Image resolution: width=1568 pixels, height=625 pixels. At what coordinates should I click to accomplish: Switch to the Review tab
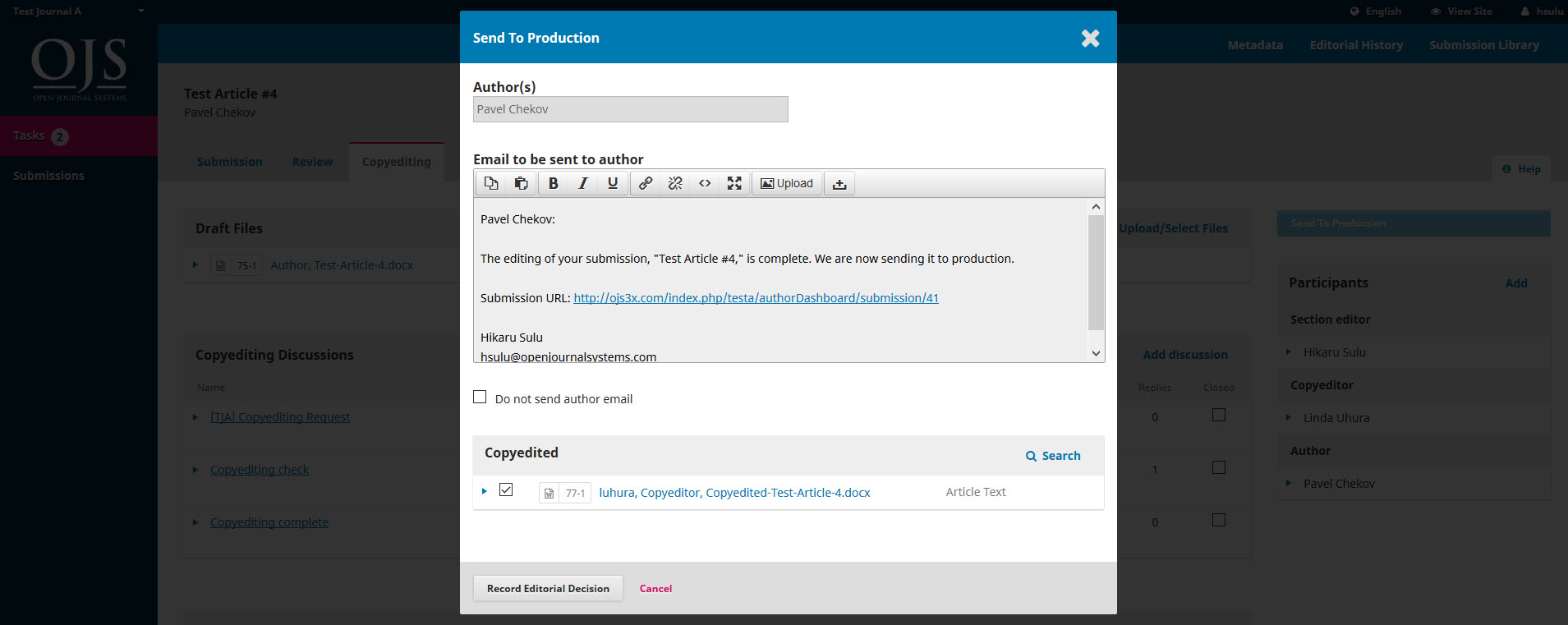point(313,162)
